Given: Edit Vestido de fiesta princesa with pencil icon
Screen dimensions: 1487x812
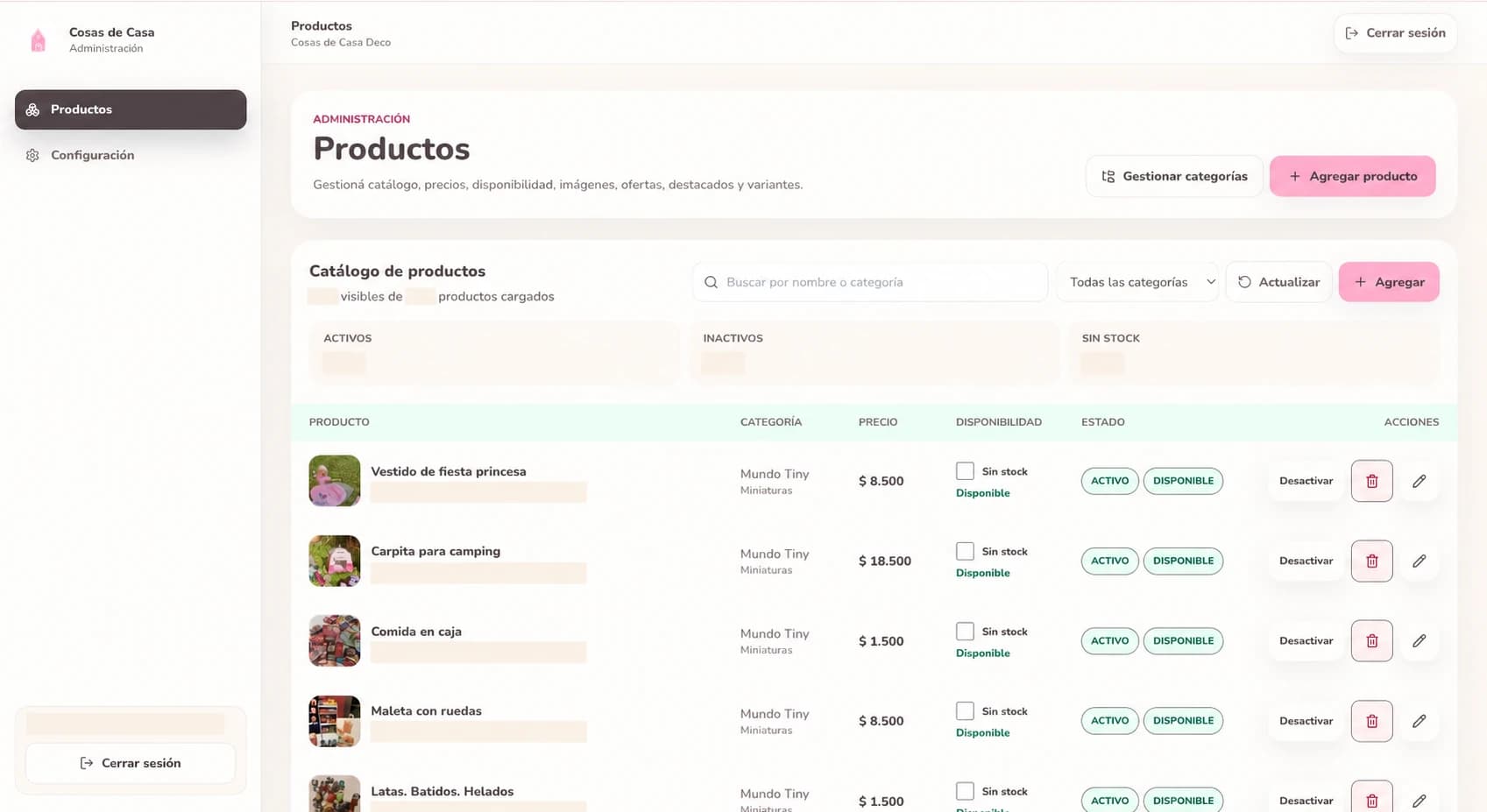Looking at the screenshot, I should click(x=1419, y=481).
